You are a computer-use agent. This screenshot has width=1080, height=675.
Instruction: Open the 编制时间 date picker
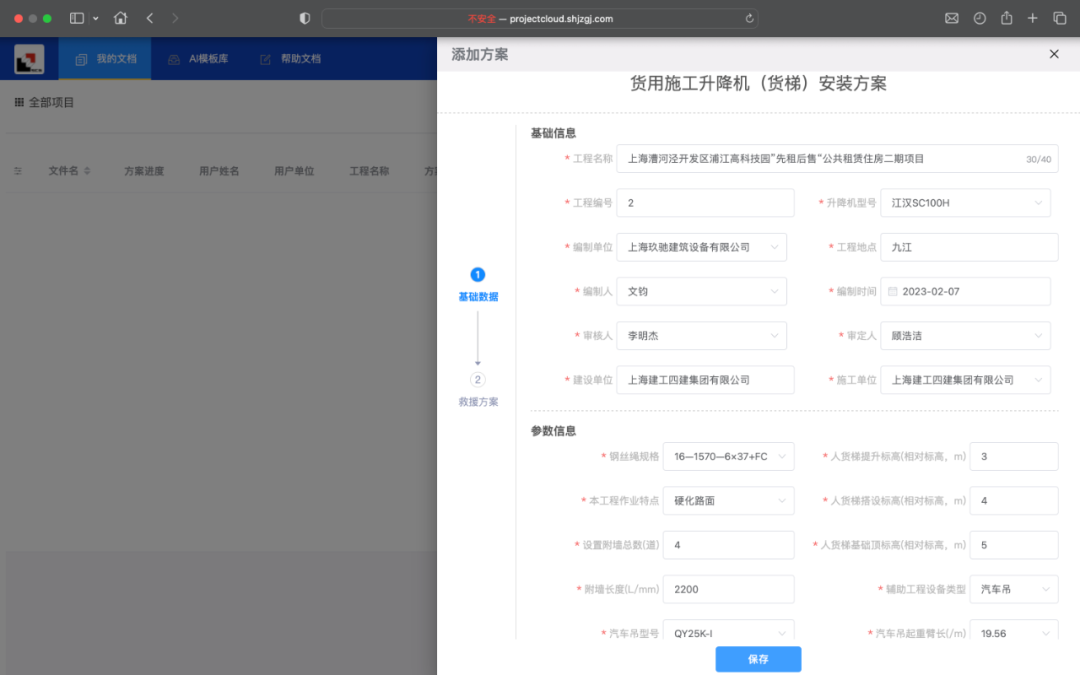click(x=965, y=291)
